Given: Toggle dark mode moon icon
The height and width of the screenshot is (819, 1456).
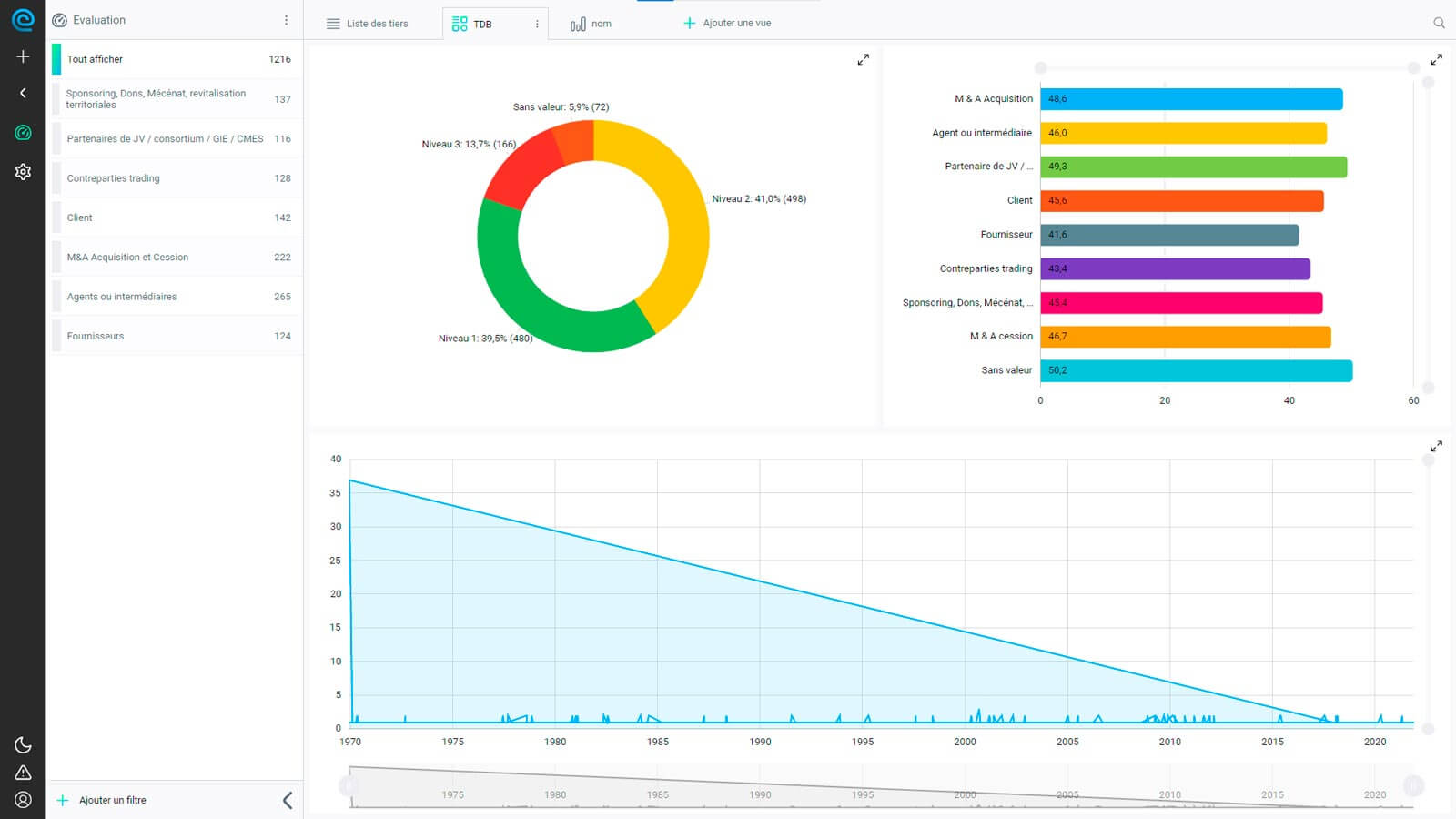Looking at the screenshot, I should 23,745.
